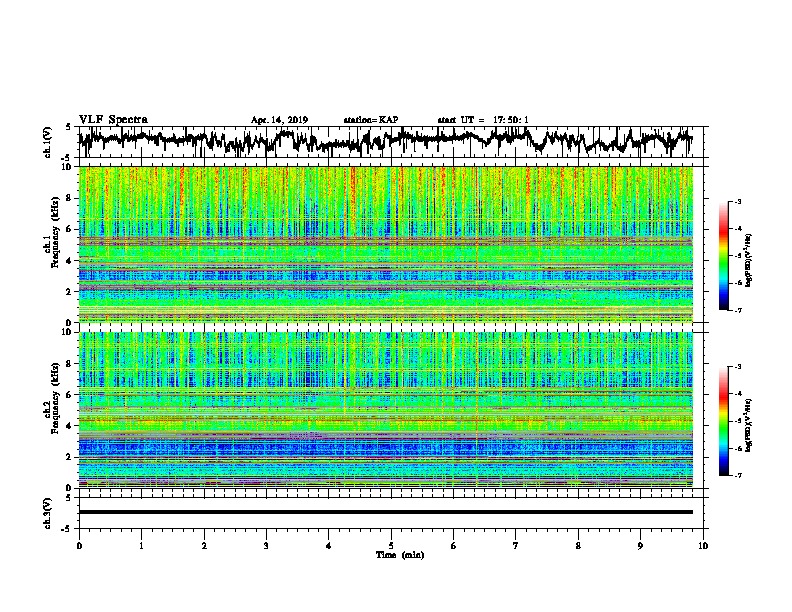Click the "8" kHz tick on ch.1 axis
Viewport: 792px width, 612px height.
click(x=70, y=198)
